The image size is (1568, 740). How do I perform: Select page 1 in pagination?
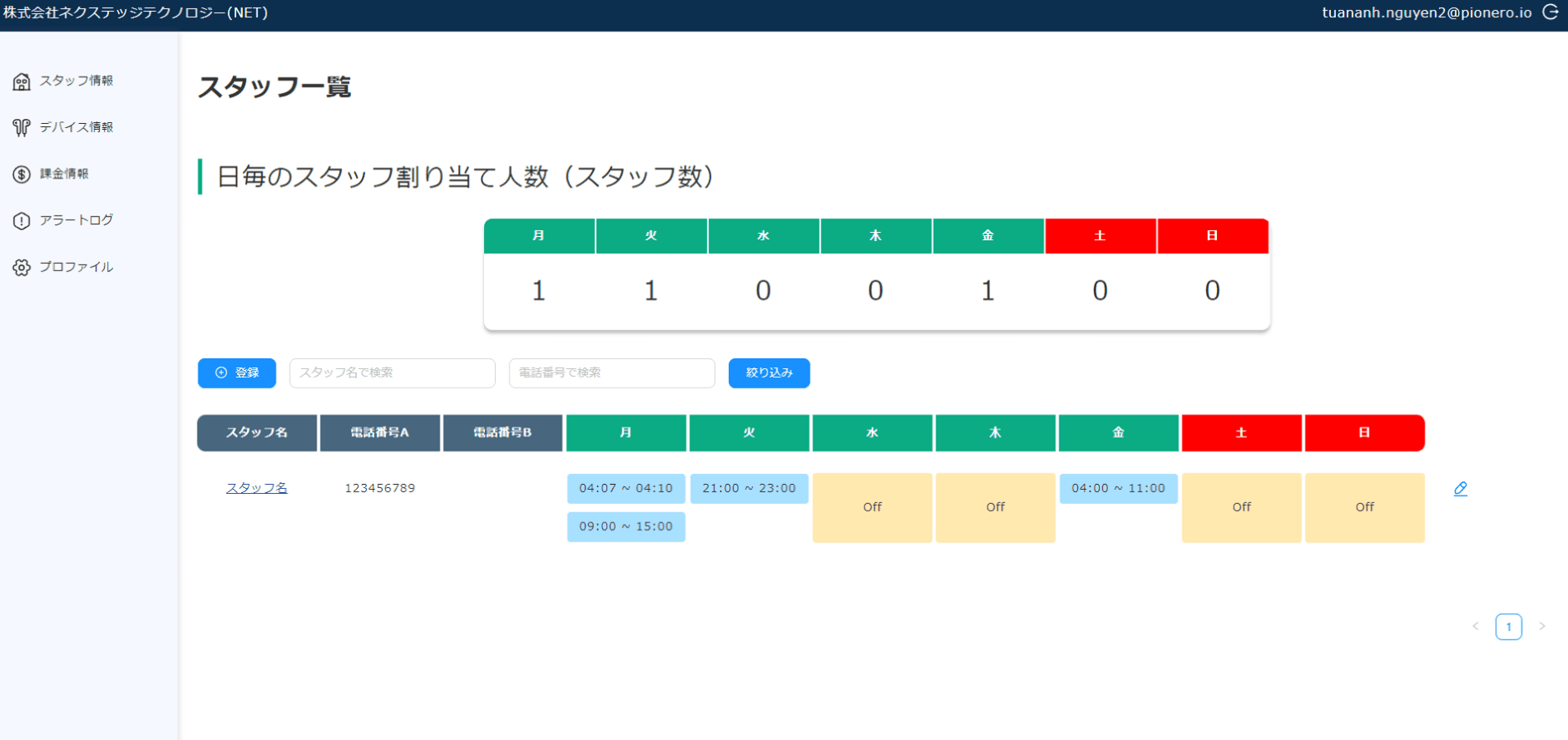1508,626
